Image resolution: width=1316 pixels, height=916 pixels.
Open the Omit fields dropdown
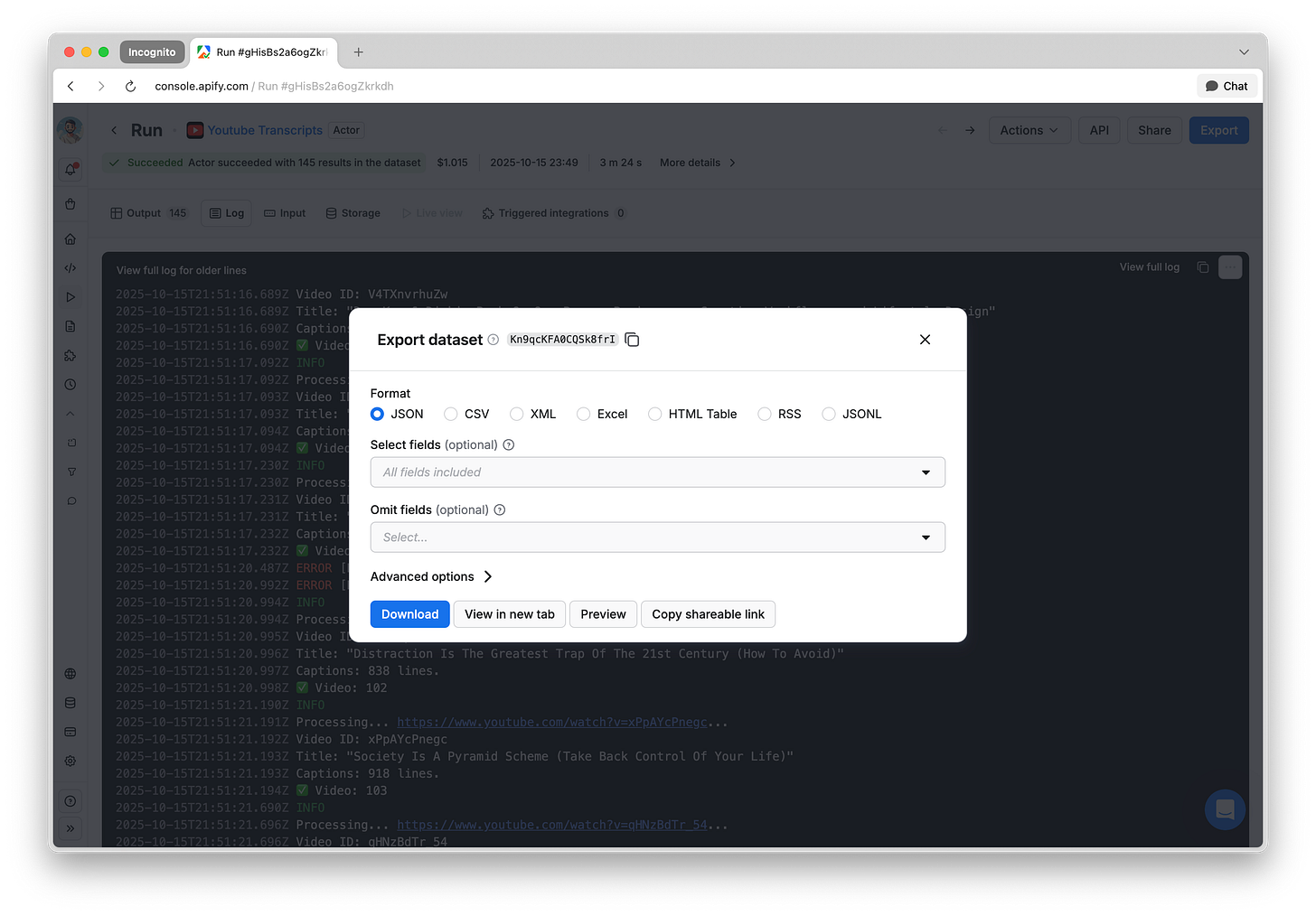(x=658, y=537)
